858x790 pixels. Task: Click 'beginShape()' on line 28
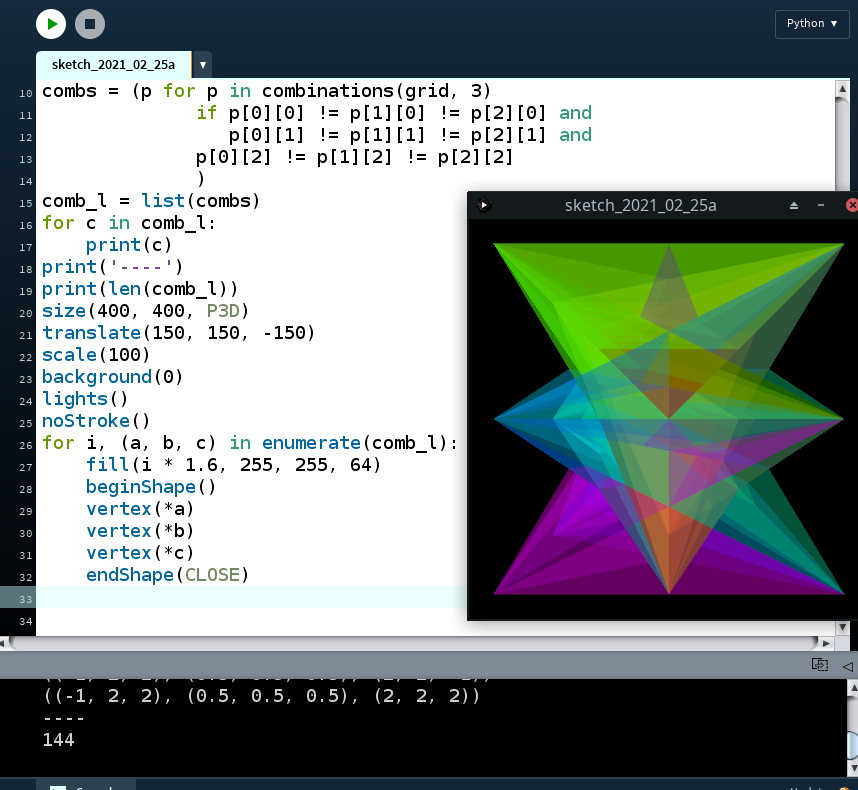[151, 487]
